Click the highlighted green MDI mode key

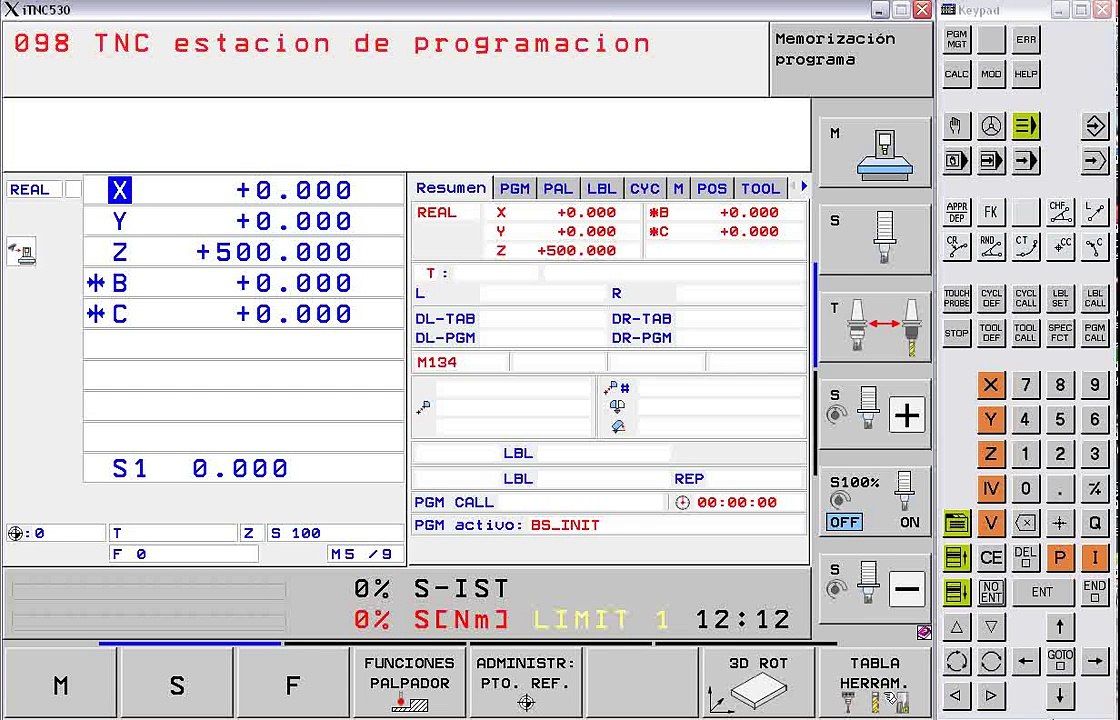(x=1025, y=126)
